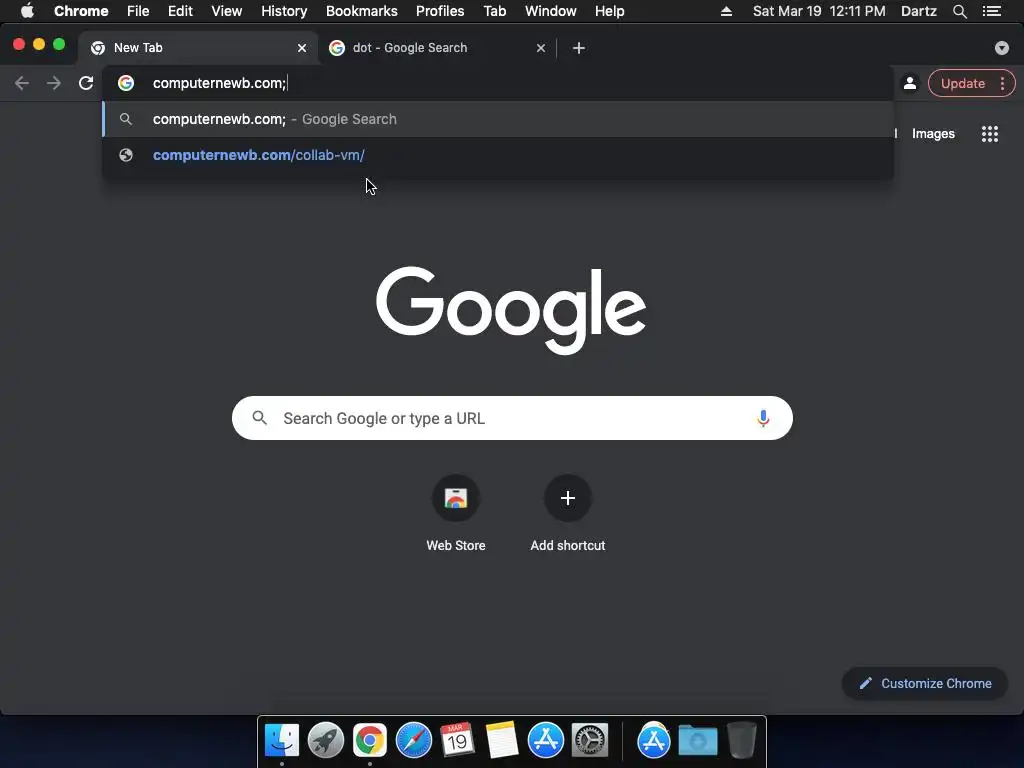Image resolution: width=1024 pixels, height=768 pixels.
Task: Open Notification Center list icon
Action: 992,11
